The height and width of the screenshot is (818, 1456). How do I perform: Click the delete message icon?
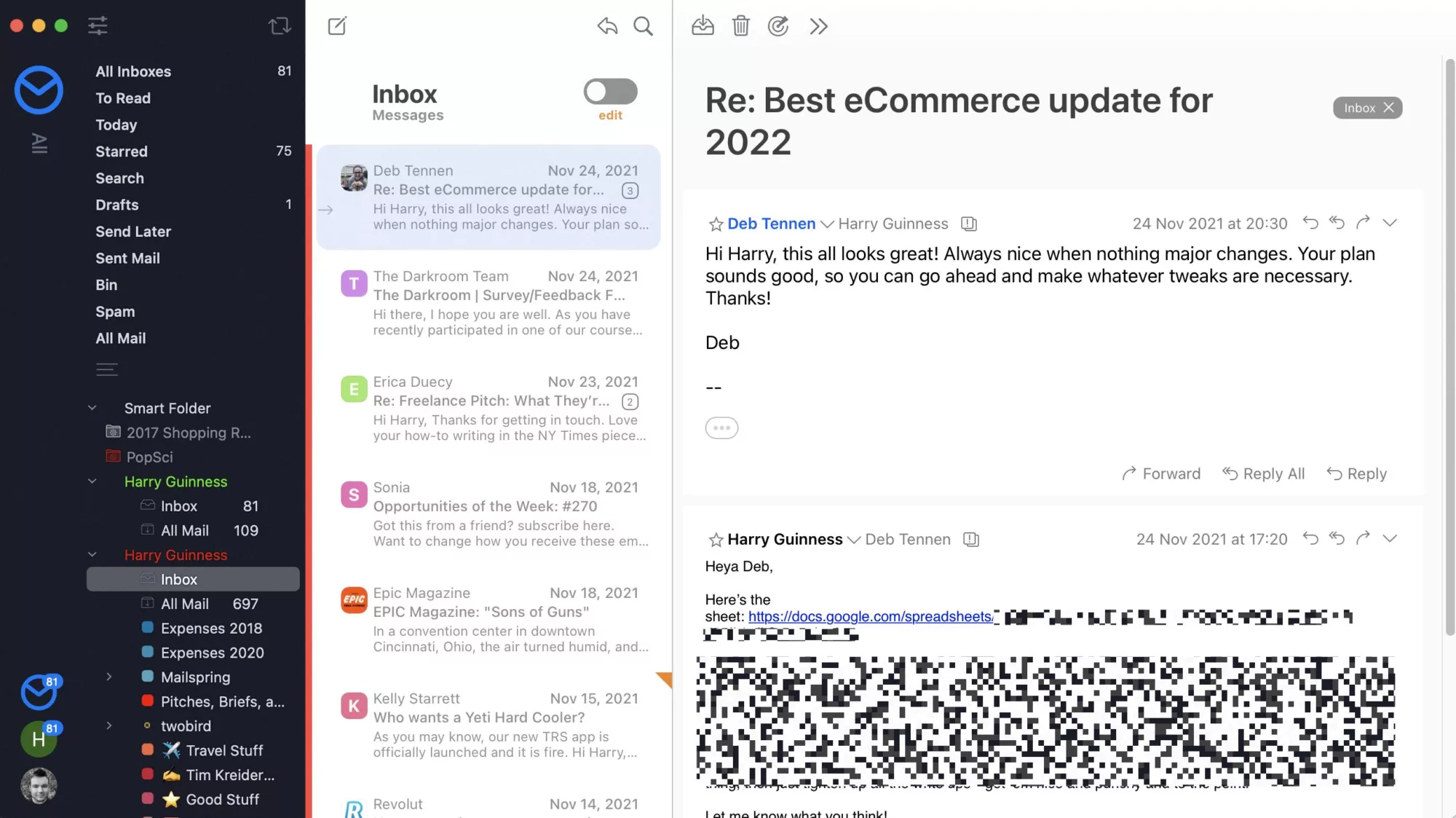740,26
